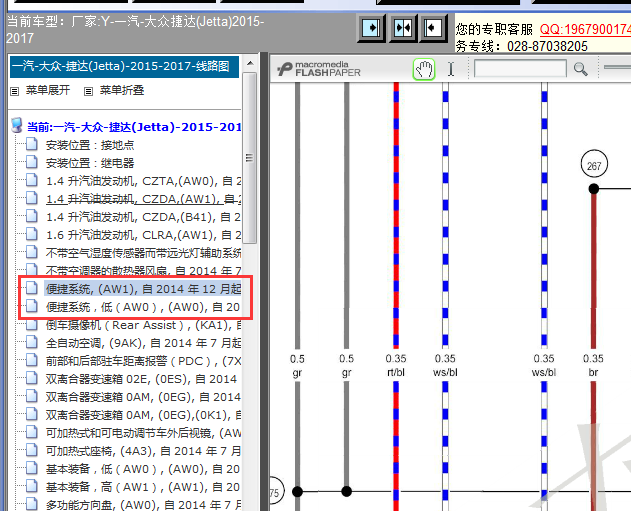631x511 pixels.
Task: Click the red QQ customer service link
Action: [x=585, y=29]
